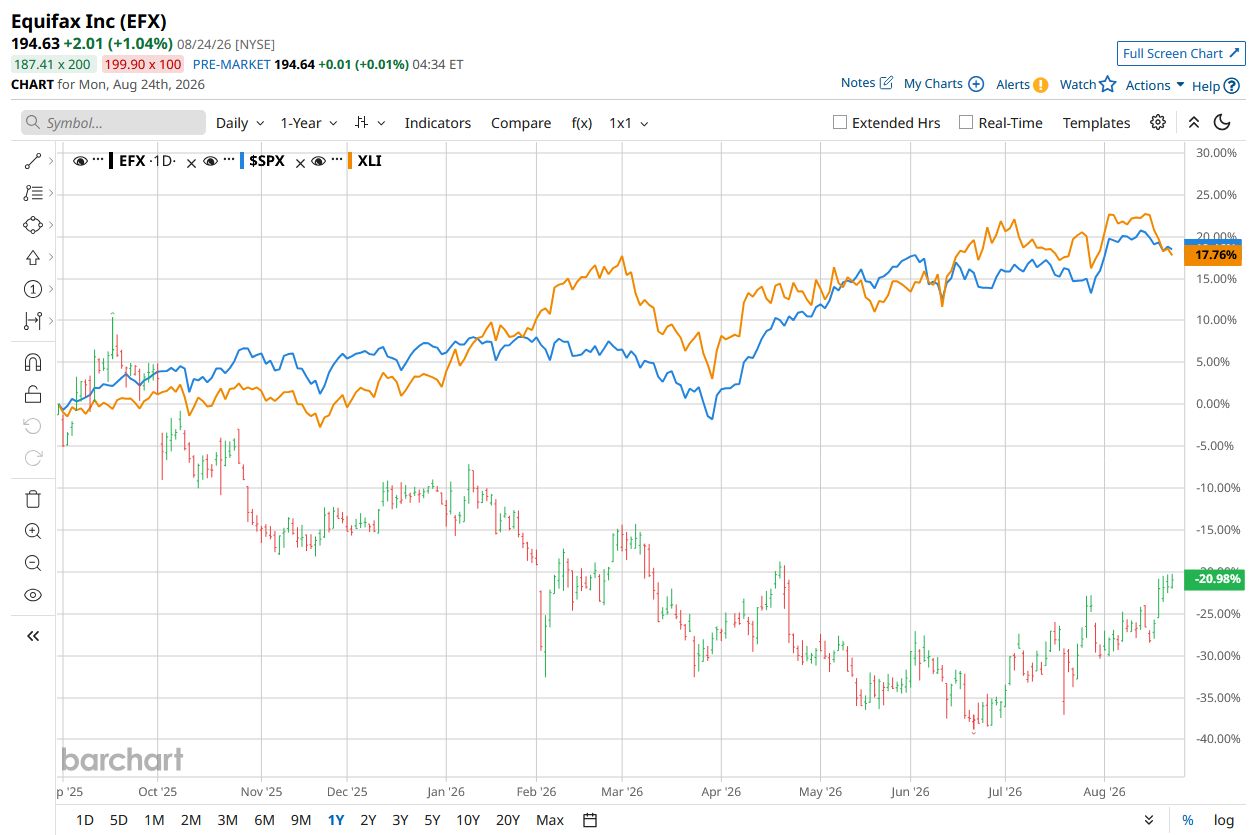Switch to dark mode moon icon

pyautogui.click(x=1221, y=123)
